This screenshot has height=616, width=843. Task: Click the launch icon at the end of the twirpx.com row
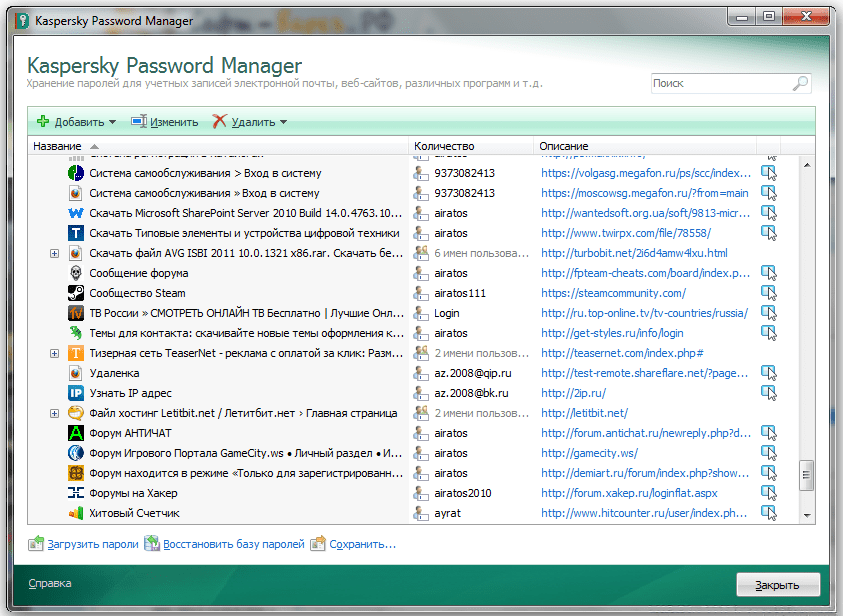[769, 233]
